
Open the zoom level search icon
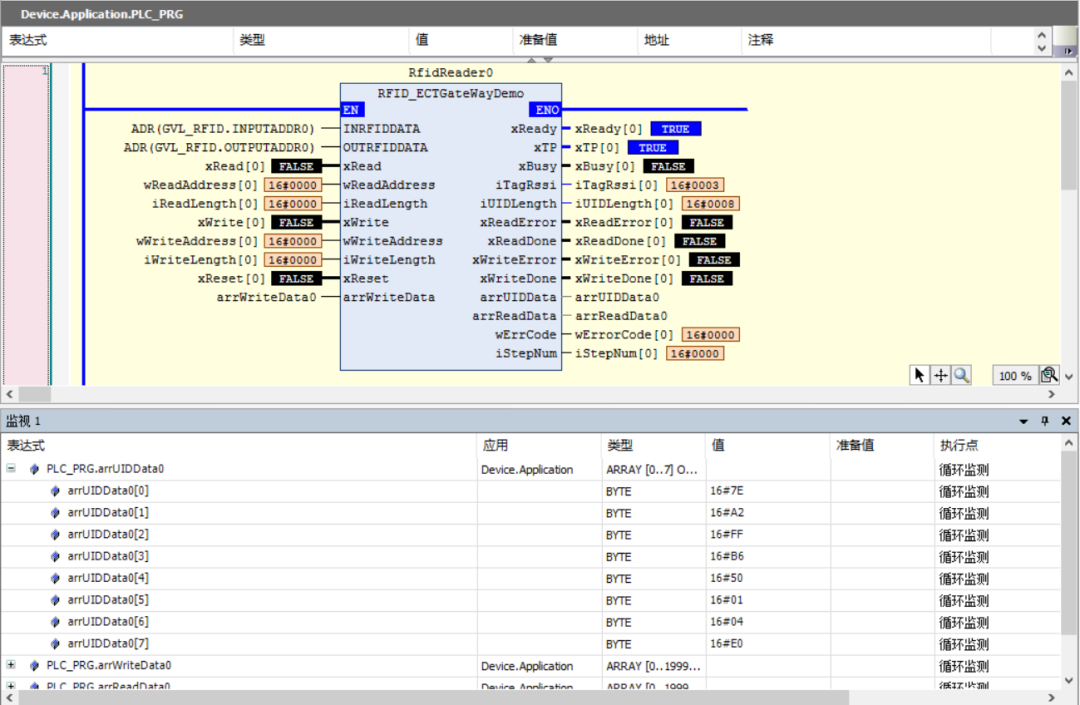(1048, 375)
